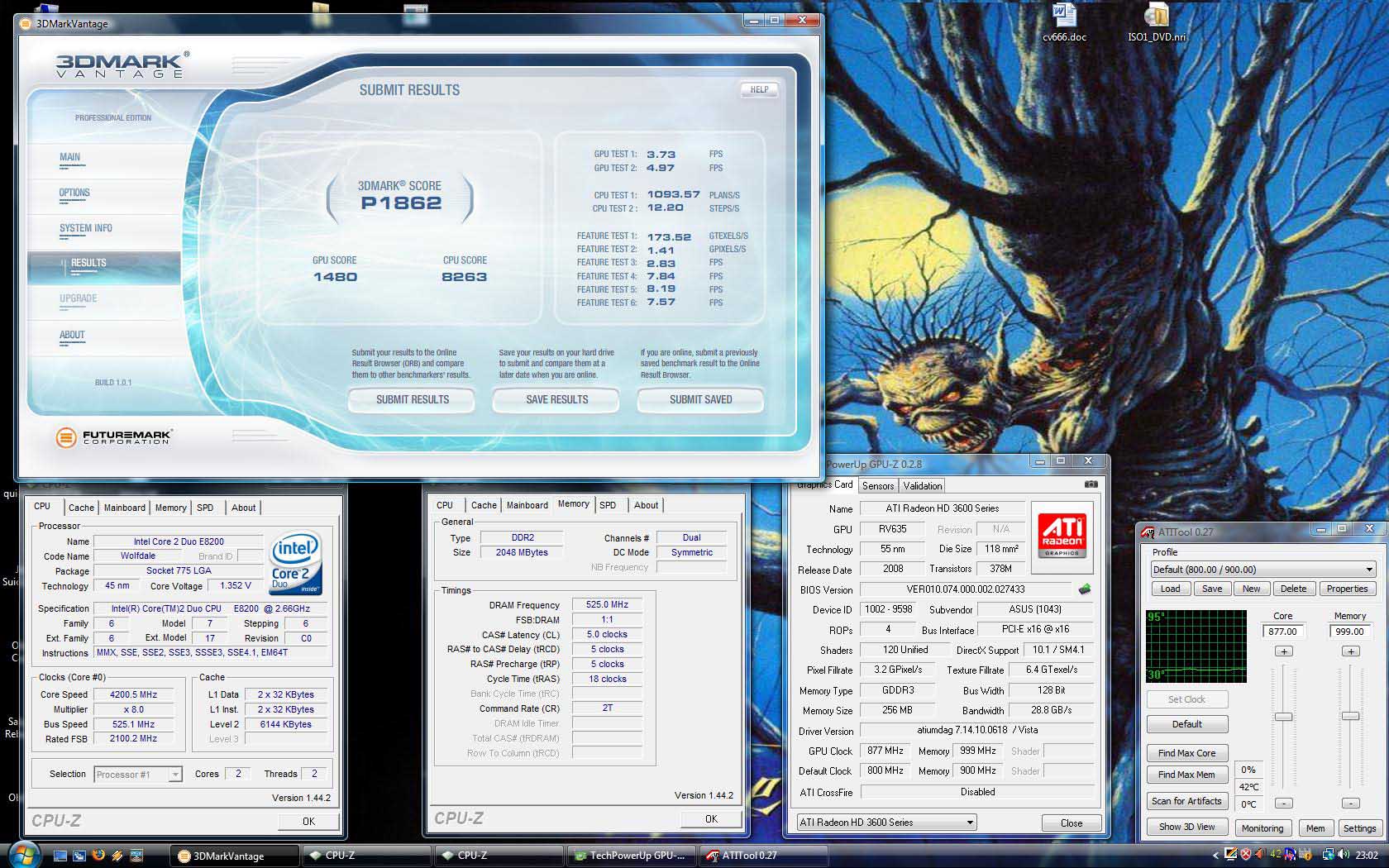Click Show 3D View button
The height and width of the screenshot is (868, 1389).
1186,827
